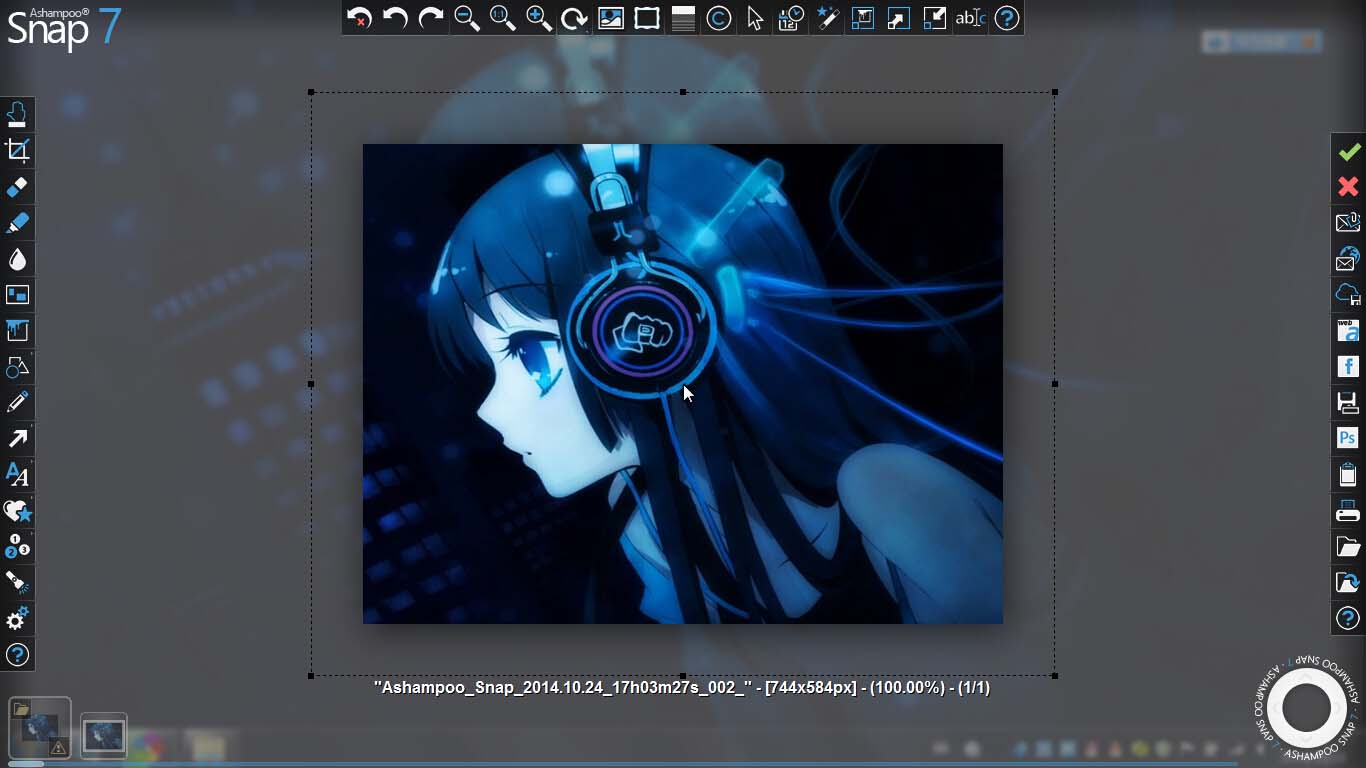The width and height of the screenshot is (1366, 768).
Task: Pick the Arrow drawing tool
Action: (17, 439)
